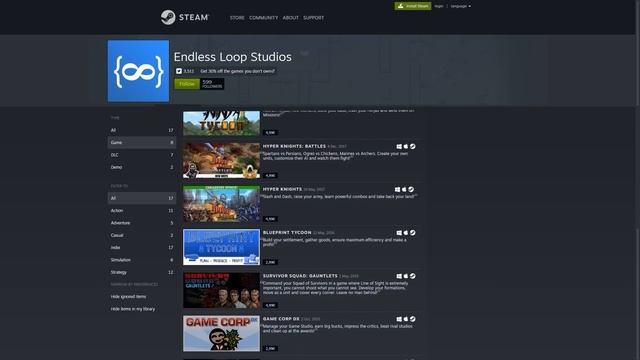The width and height of the screenshot is (640, 360).
Task: Filter by Adventure genre
Action: (142, 223)
